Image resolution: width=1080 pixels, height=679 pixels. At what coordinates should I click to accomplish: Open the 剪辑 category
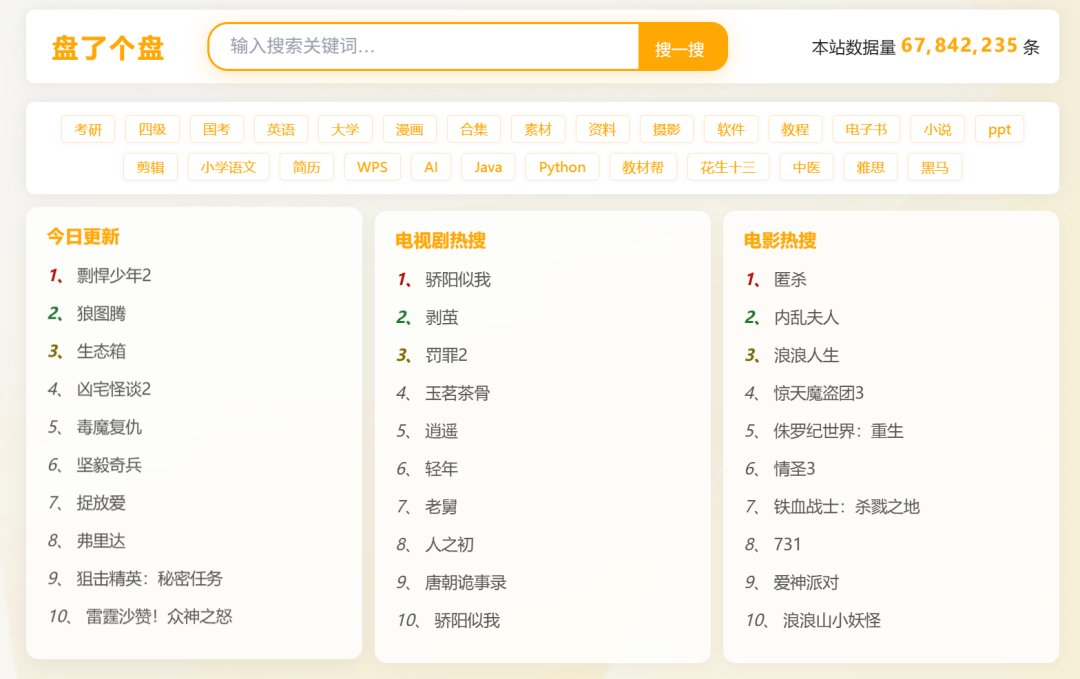click(x=150, y=167)
